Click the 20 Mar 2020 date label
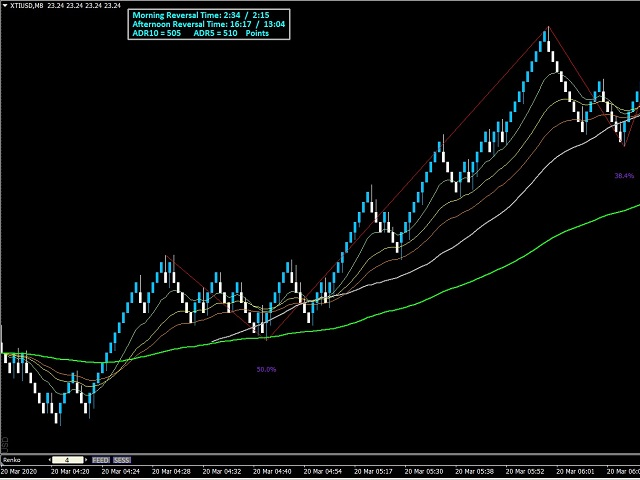 [x=19, y=471]
